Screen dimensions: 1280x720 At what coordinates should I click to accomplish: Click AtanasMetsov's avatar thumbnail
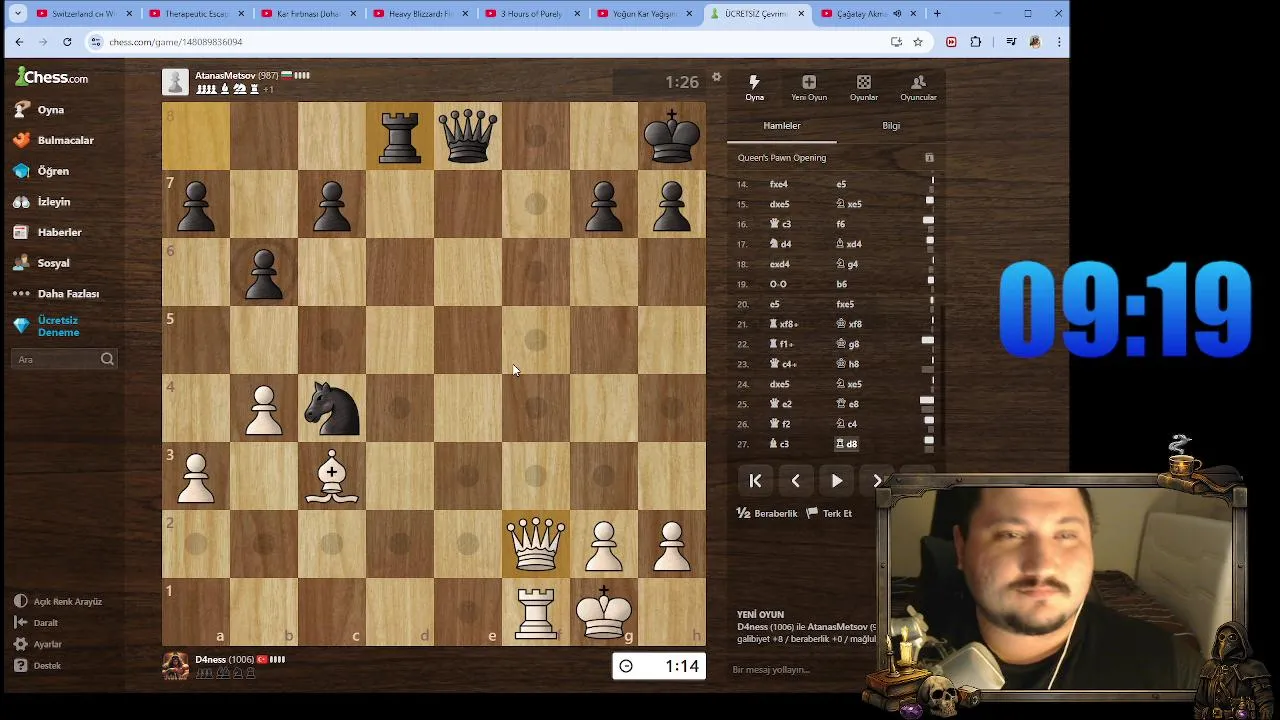tap(175, 82)
